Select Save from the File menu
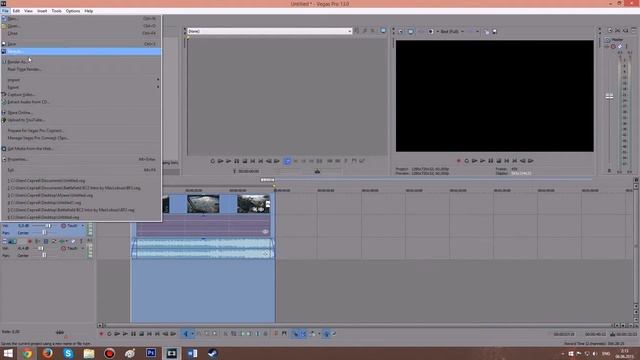Screen dimensions: 640x360 click(x=81, y=44)
